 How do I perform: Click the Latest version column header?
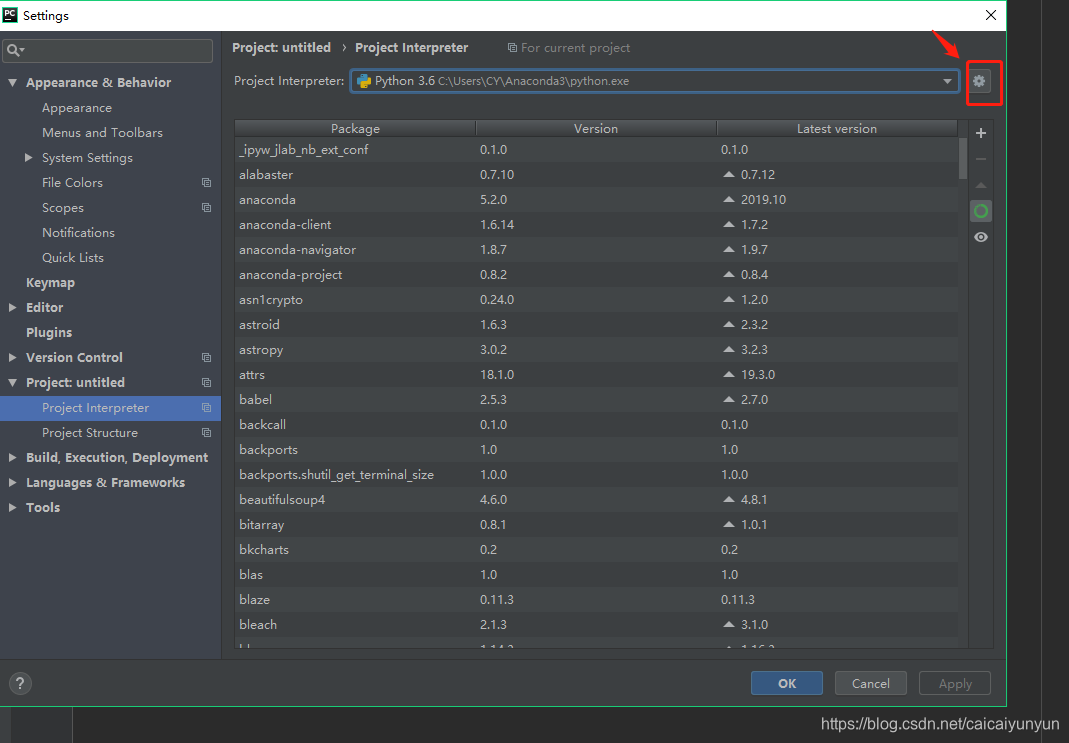point(837,128)
